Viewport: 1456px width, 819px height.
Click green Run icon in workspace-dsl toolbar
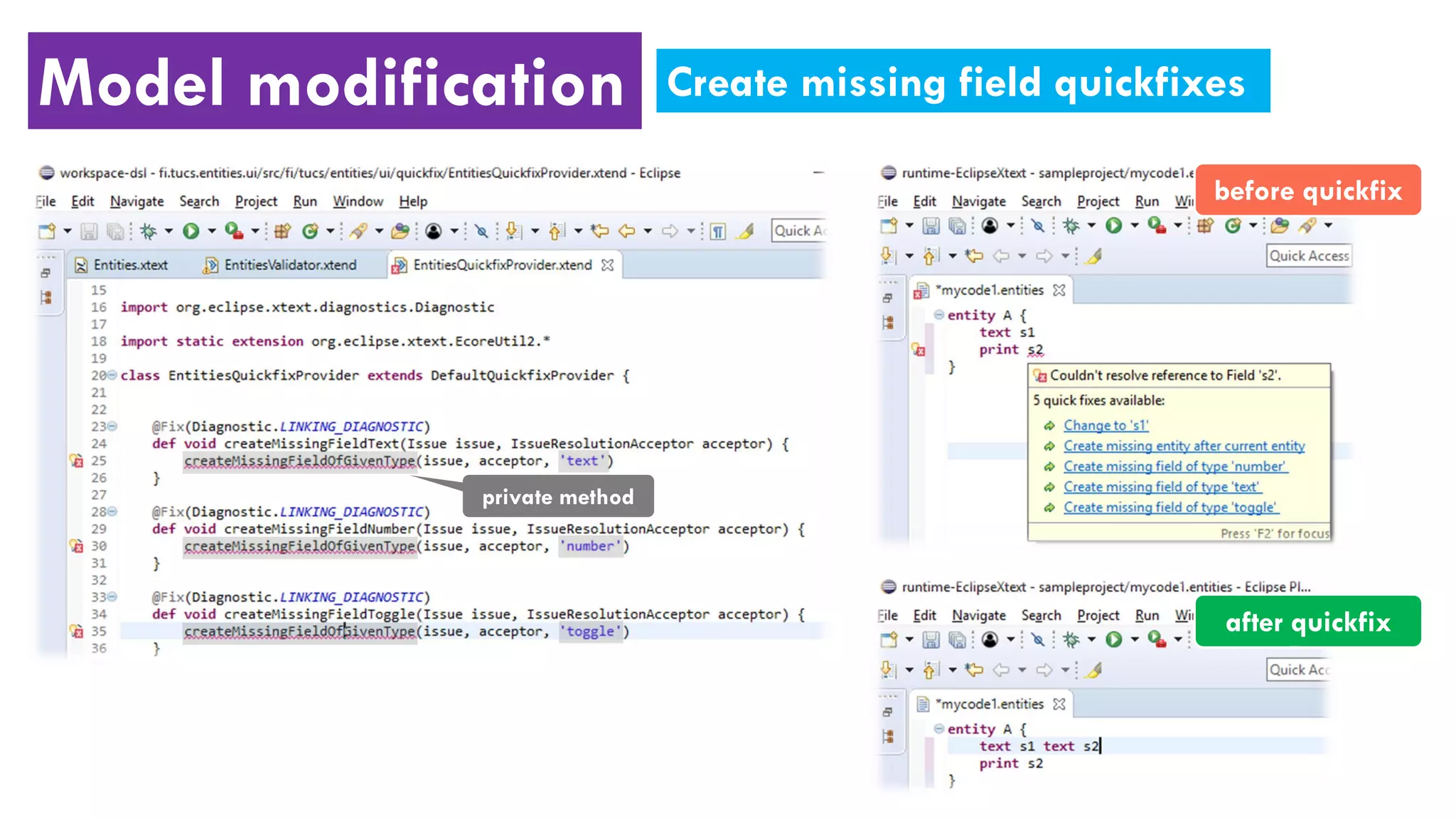[191, 231]
